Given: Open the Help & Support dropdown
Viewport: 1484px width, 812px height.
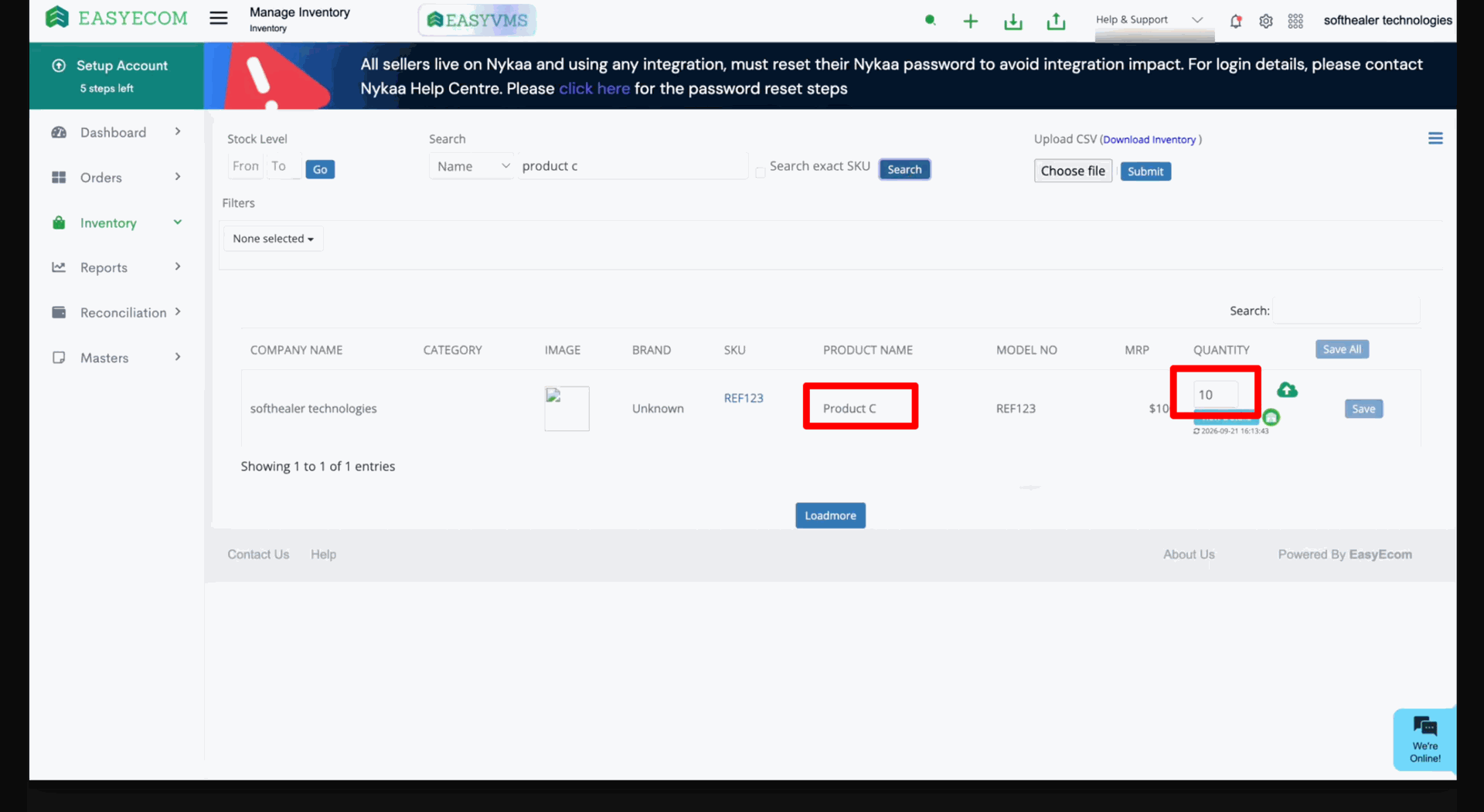Looking at the screenshot, I should (1149, 20).
